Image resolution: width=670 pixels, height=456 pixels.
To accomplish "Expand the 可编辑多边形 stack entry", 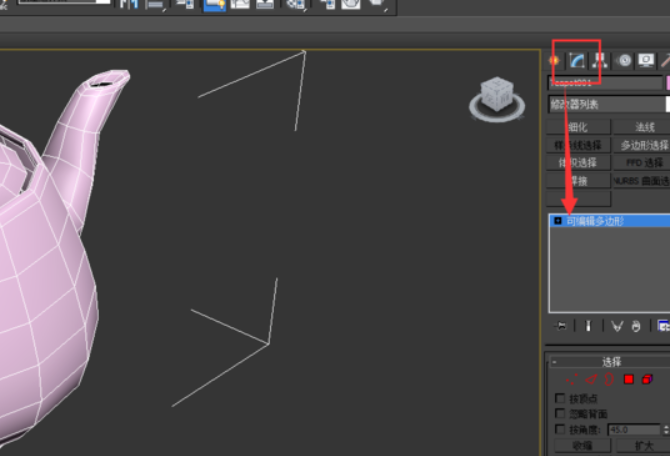I will pyautogui.click(x=557, y=221).
